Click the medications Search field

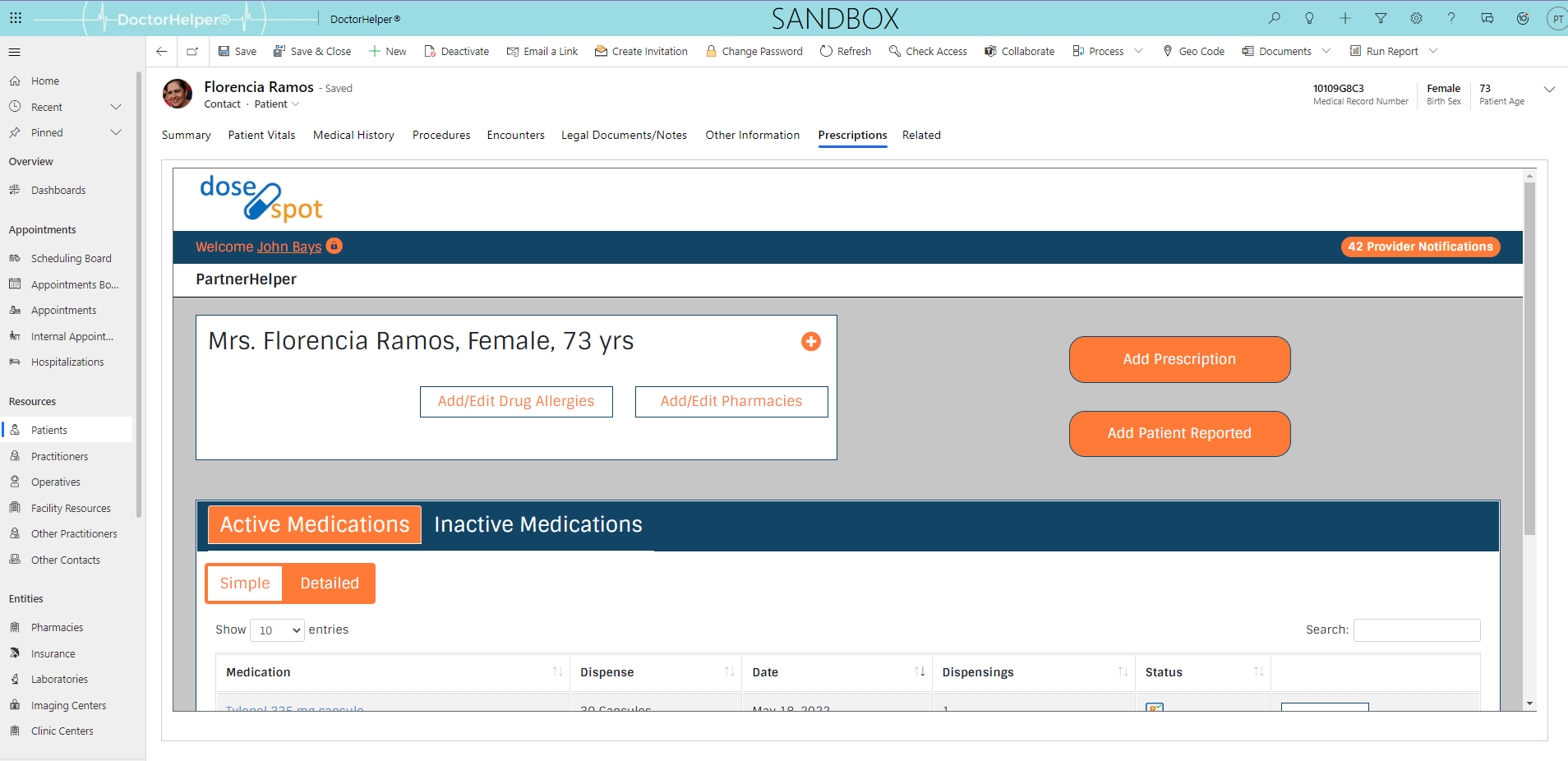1417,630
